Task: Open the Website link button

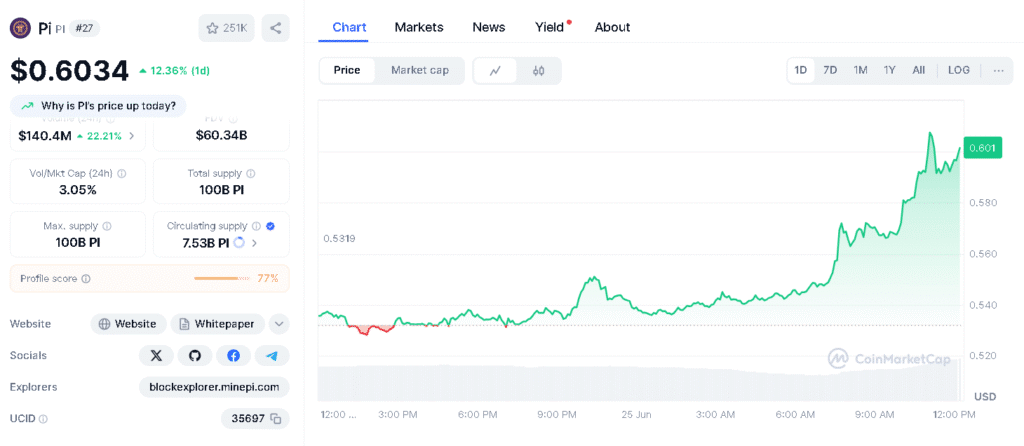Action: 128,324
